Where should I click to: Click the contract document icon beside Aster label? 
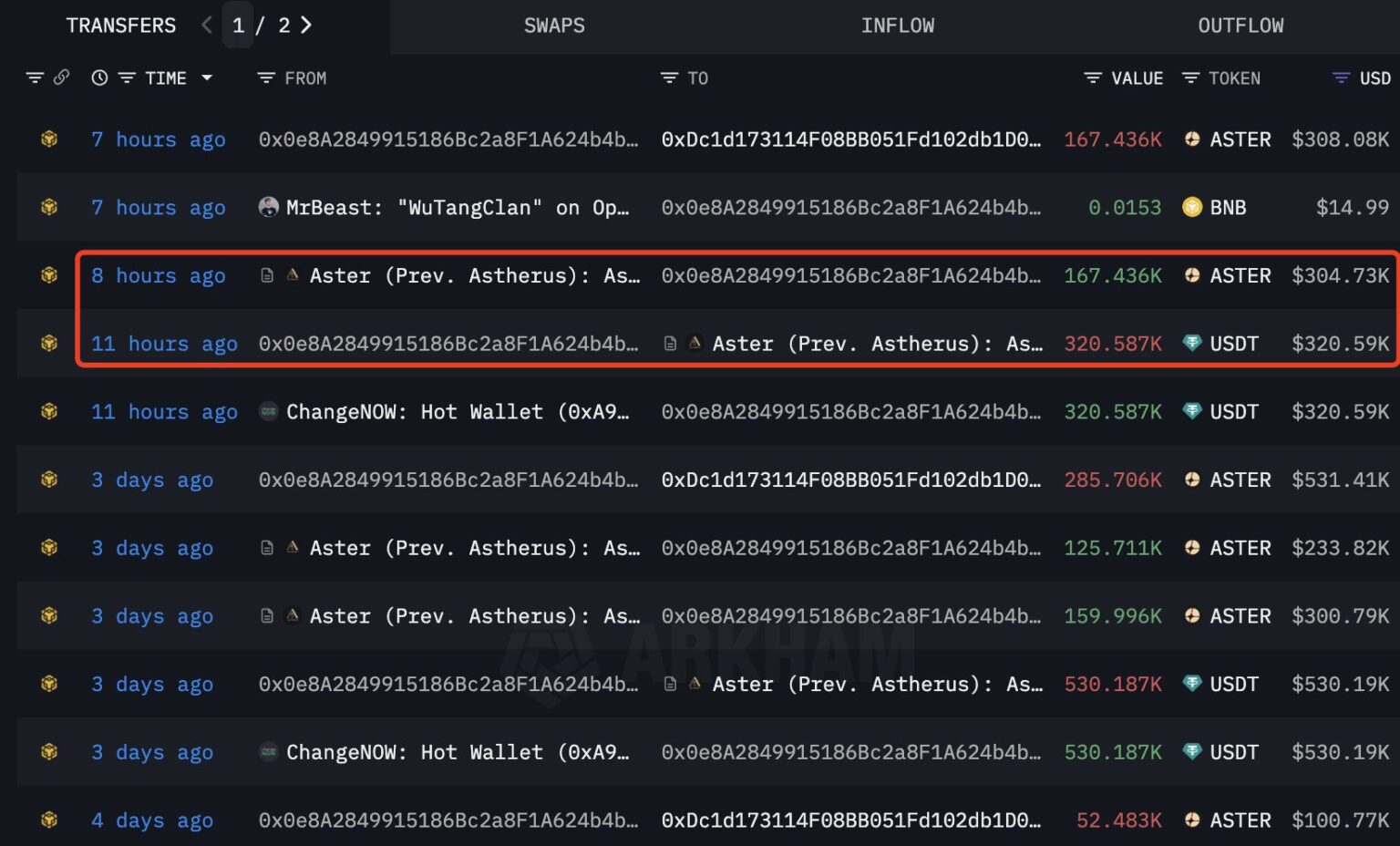[x=267, y=275]
